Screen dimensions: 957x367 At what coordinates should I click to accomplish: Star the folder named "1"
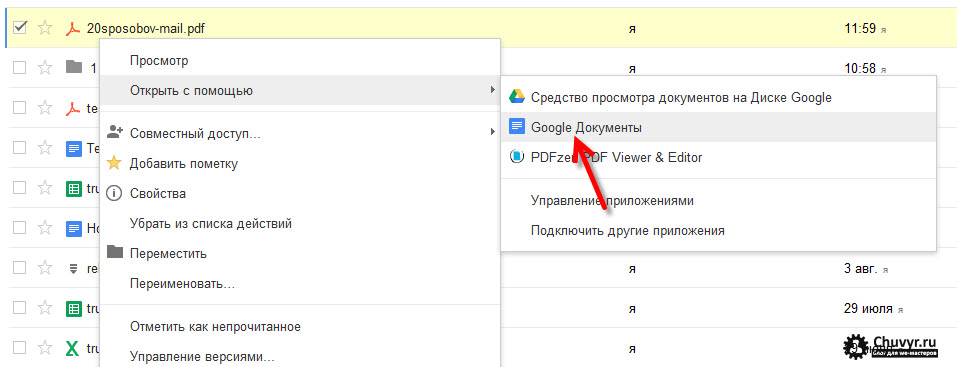pos(45,67)
